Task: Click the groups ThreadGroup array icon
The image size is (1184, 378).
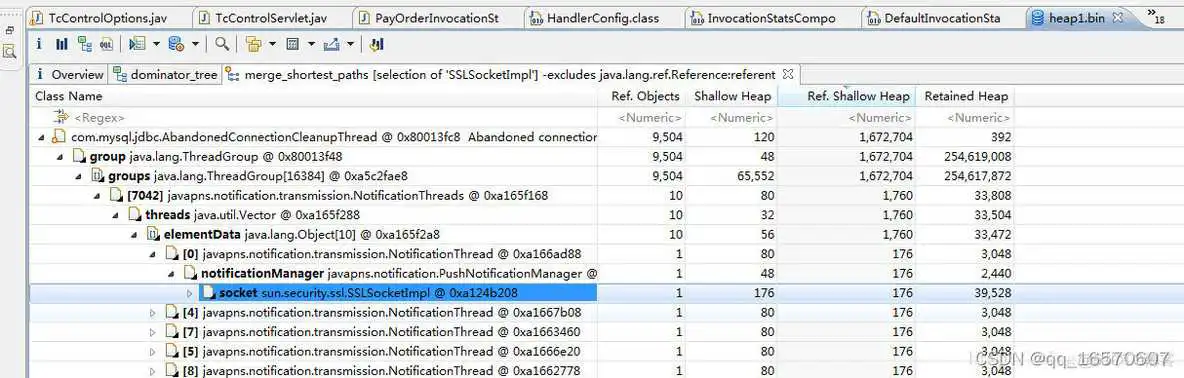Action: [97, 176]
